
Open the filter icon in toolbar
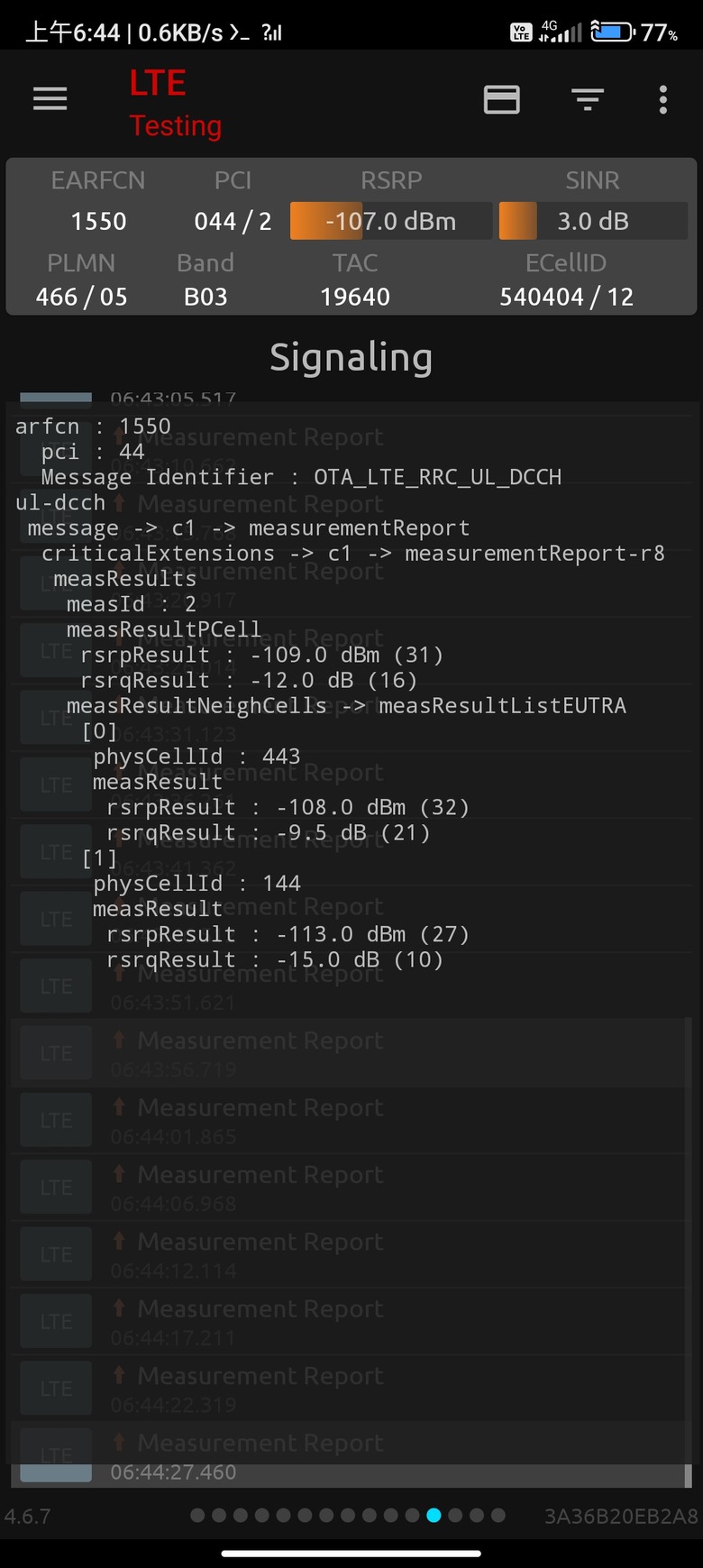(588, 99)
